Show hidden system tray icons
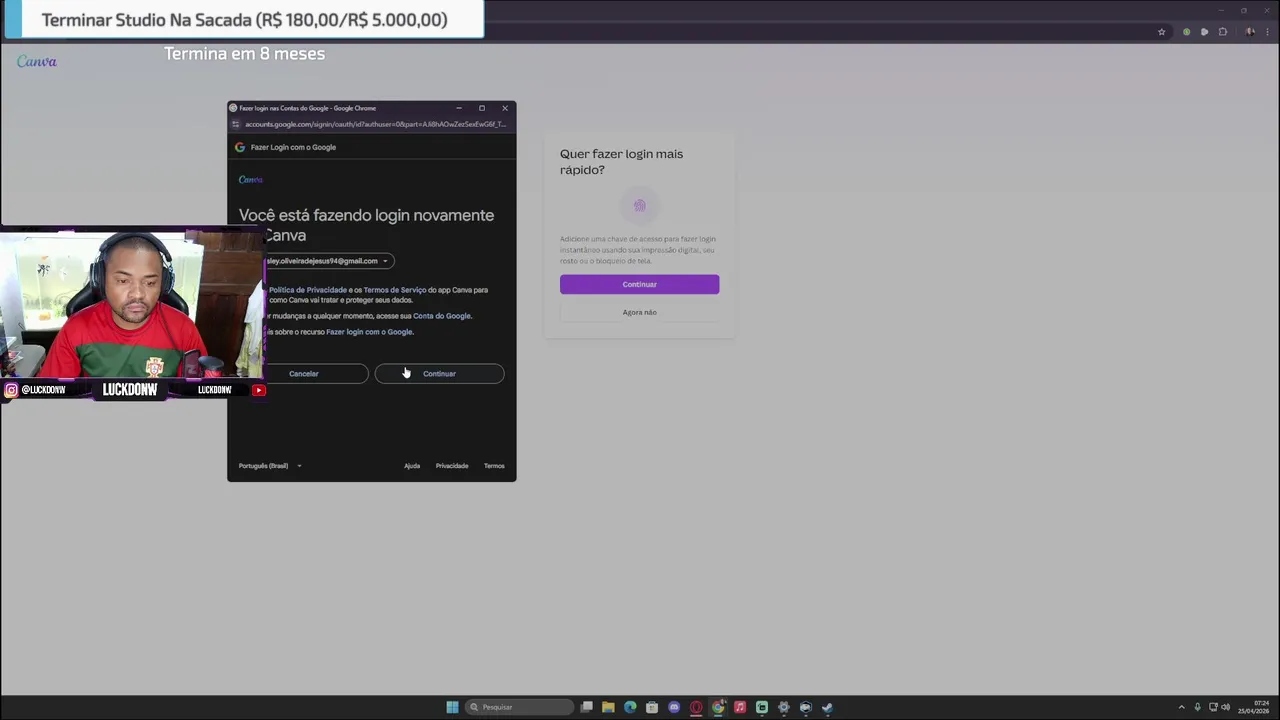 coord(1181,707)
